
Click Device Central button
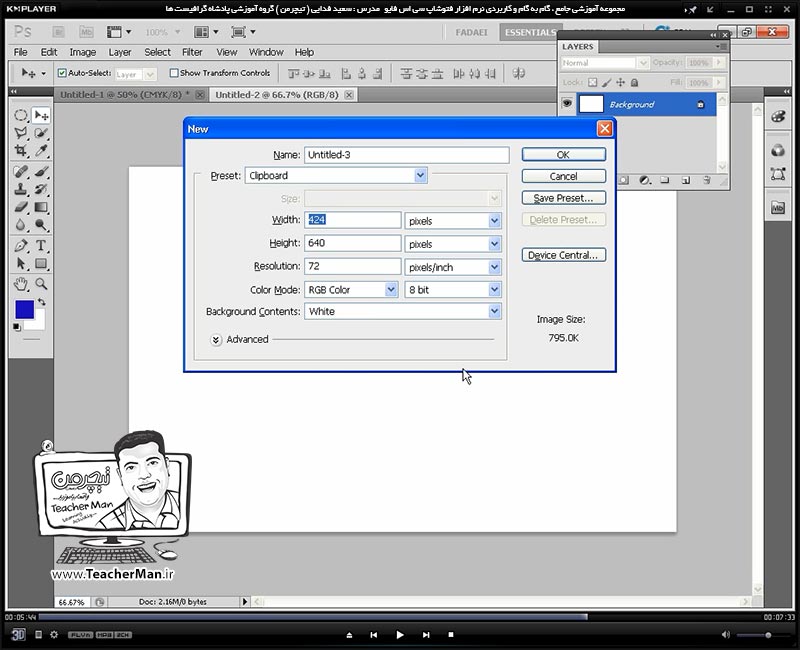pos(564,255)
